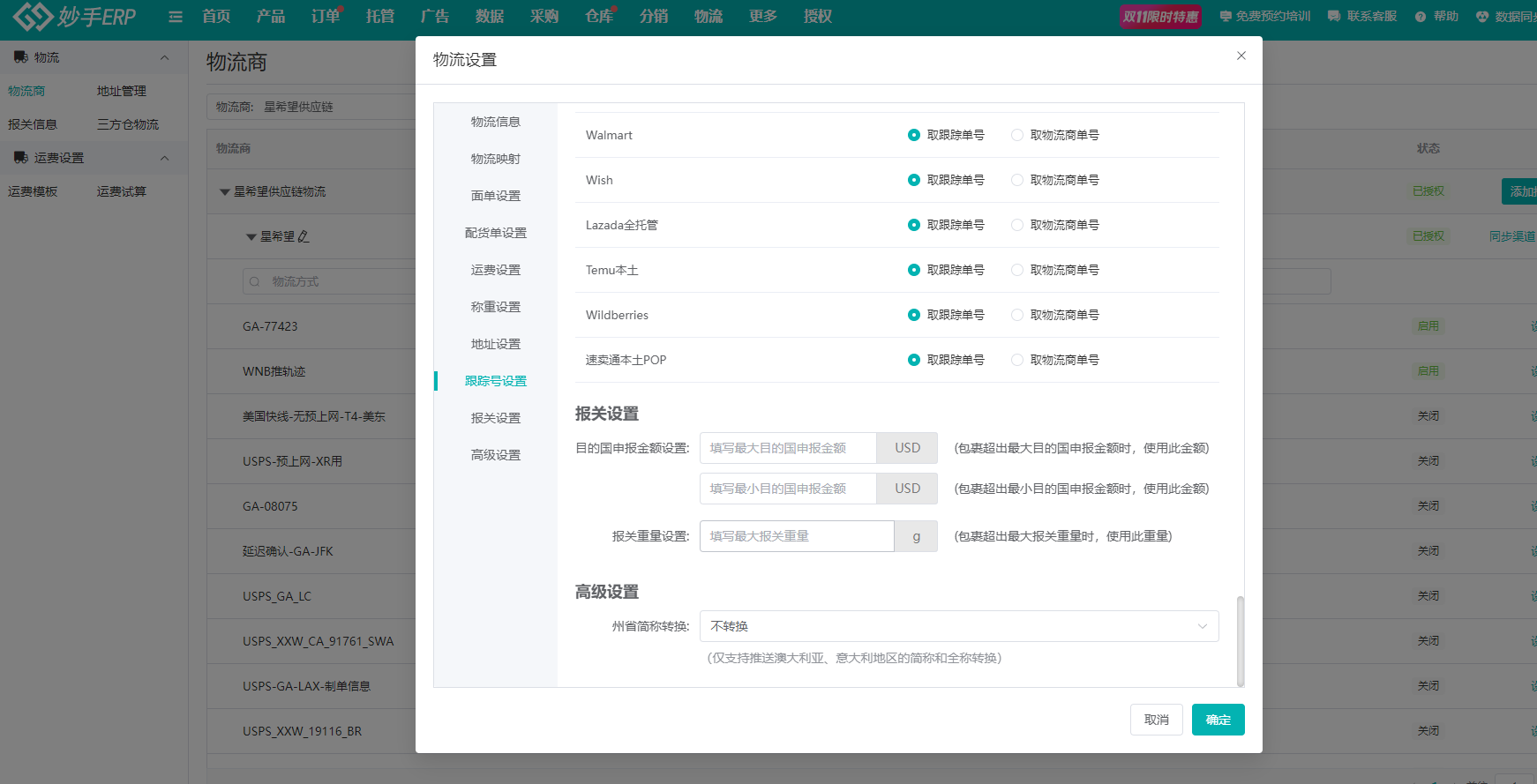Click the 数据同步 icon in top bar
This screenshot has height=784, width=1537.
pos(1482,17)
